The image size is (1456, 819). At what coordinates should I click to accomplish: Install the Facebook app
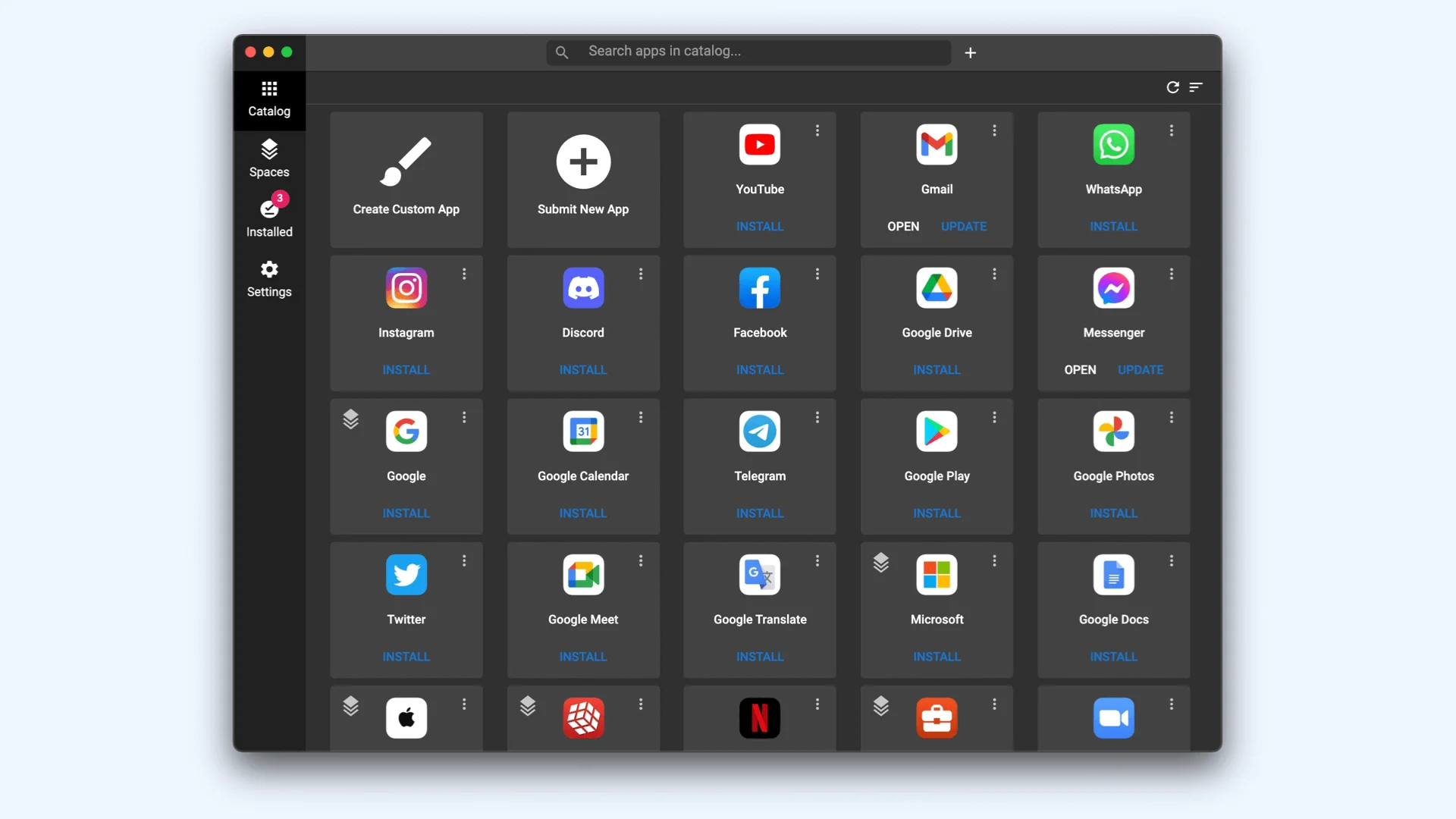(x=760, y=369)
